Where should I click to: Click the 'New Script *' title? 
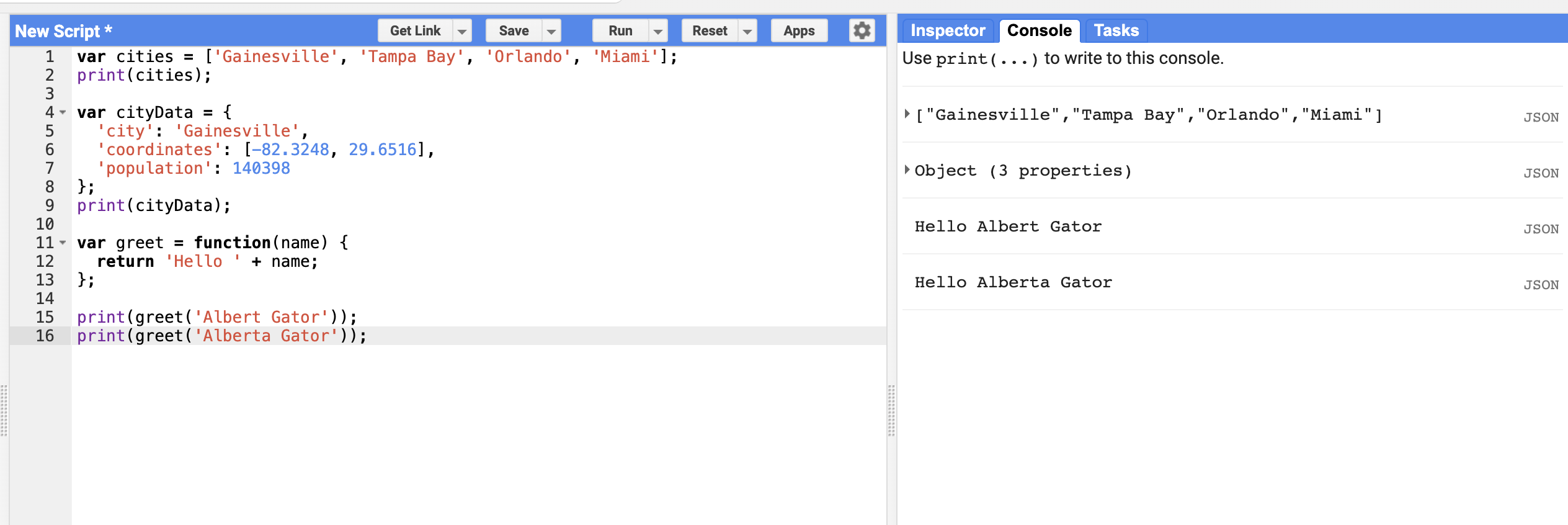(x=63, y=31)
